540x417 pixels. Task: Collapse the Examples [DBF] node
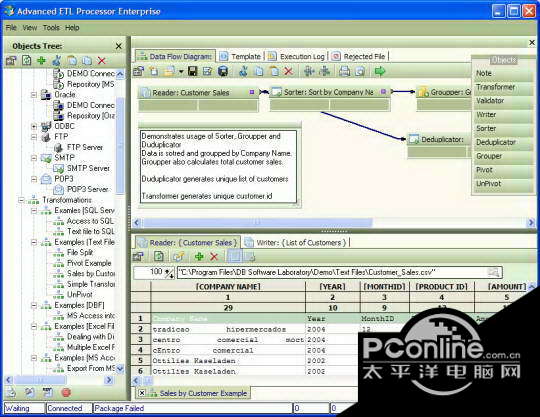[x=34, y=305]
